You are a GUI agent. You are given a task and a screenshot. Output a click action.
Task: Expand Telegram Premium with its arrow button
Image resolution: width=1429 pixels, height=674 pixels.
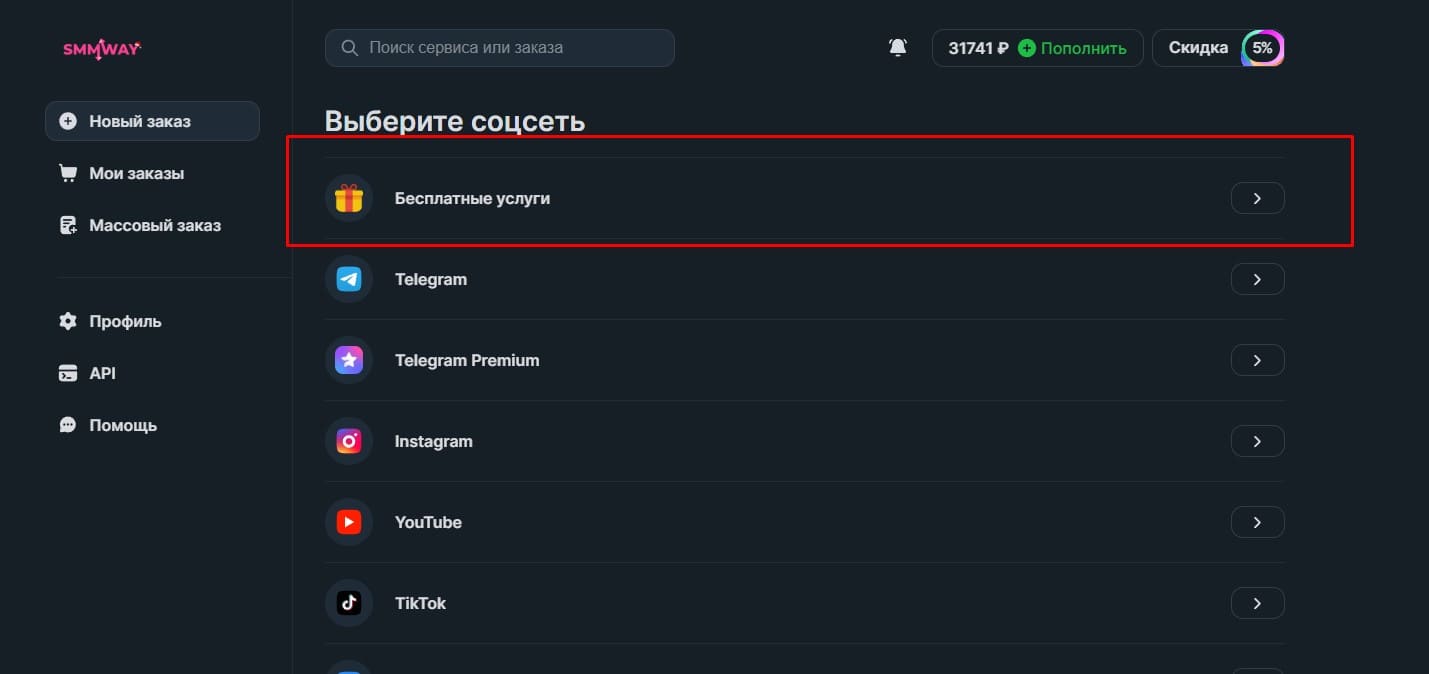[x=1257, y=360]
